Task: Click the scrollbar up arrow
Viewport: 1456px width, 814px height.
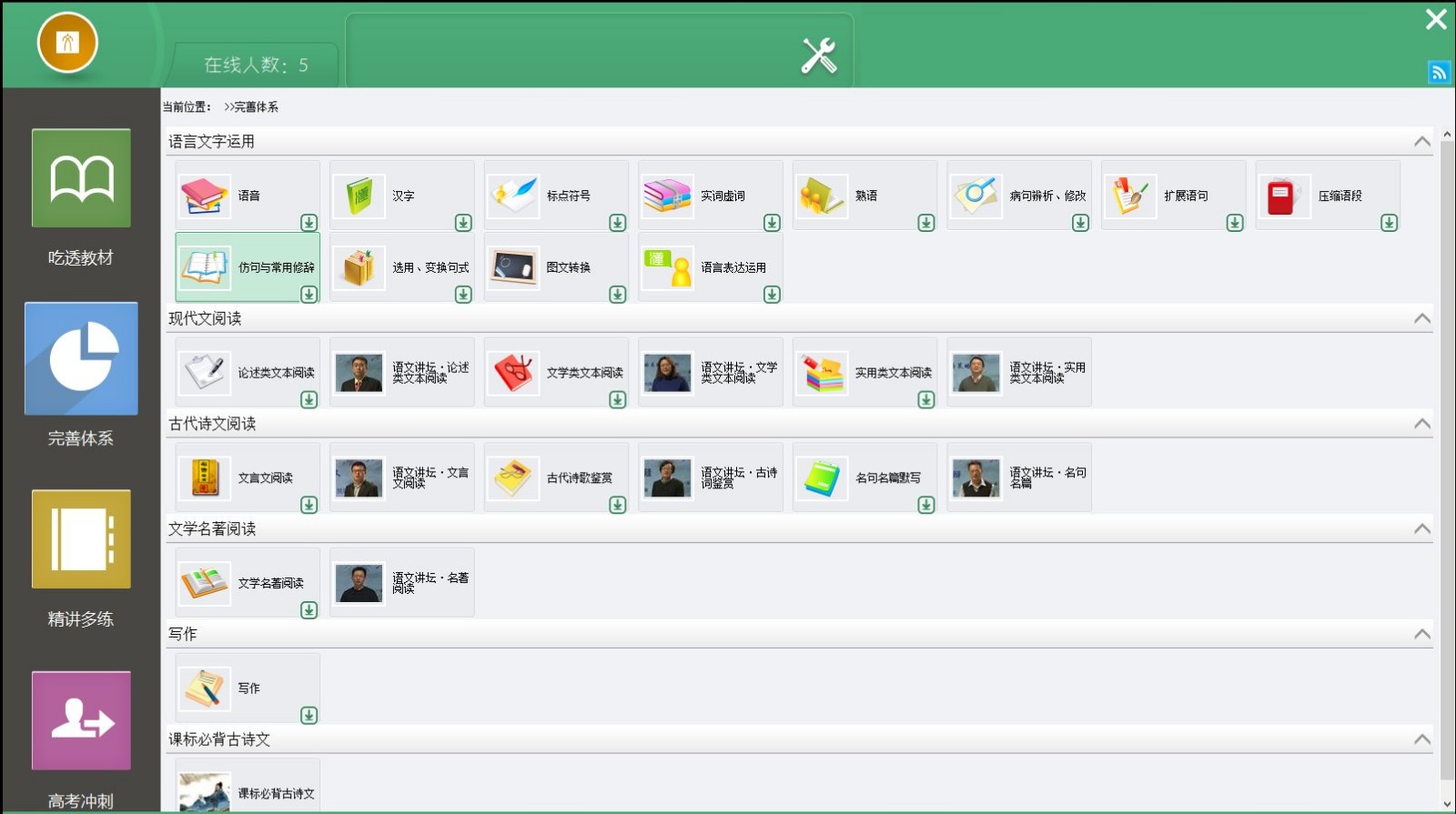Action: point(1447,135)
